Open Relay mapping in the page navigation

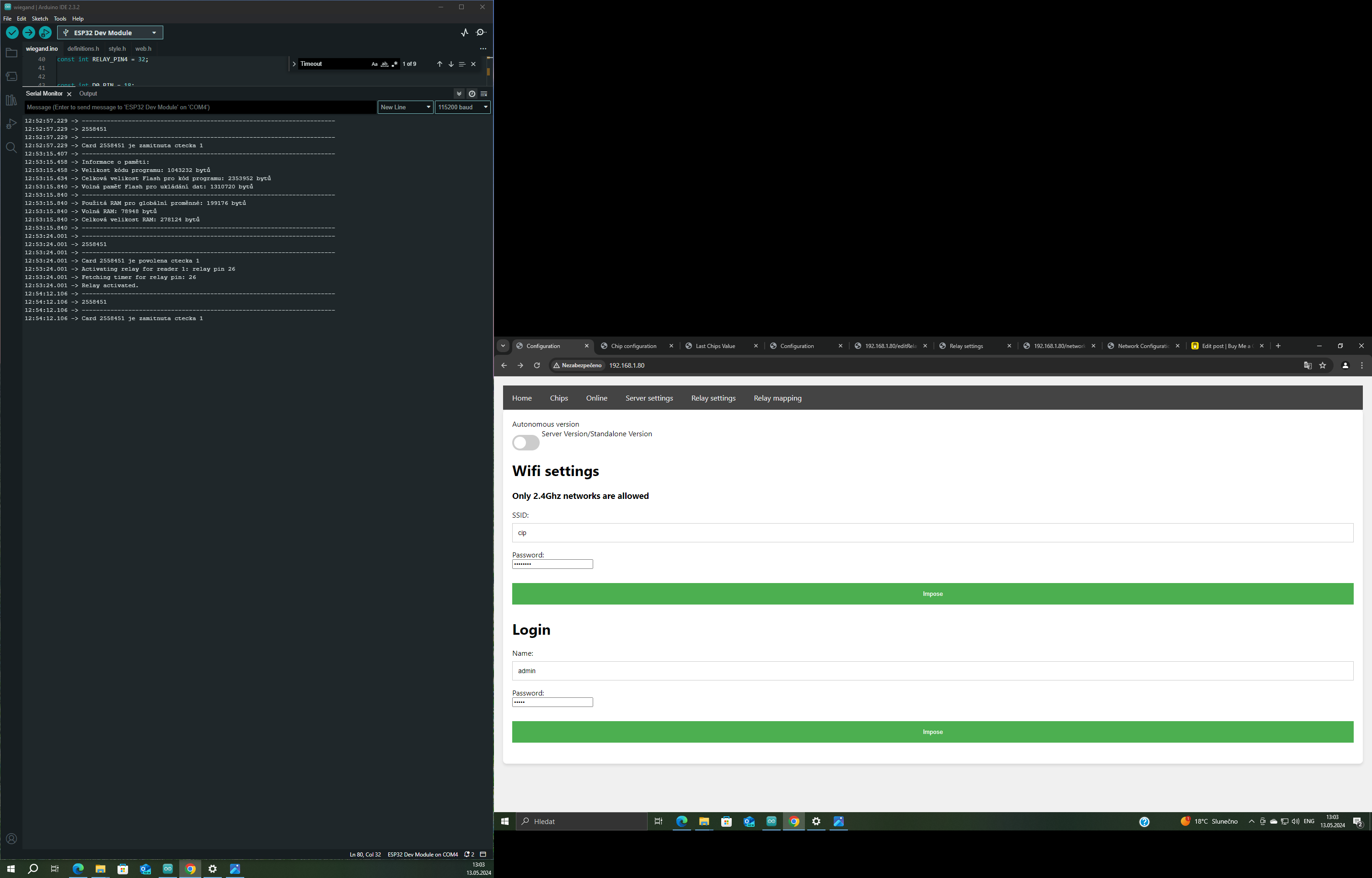[777, 398]
